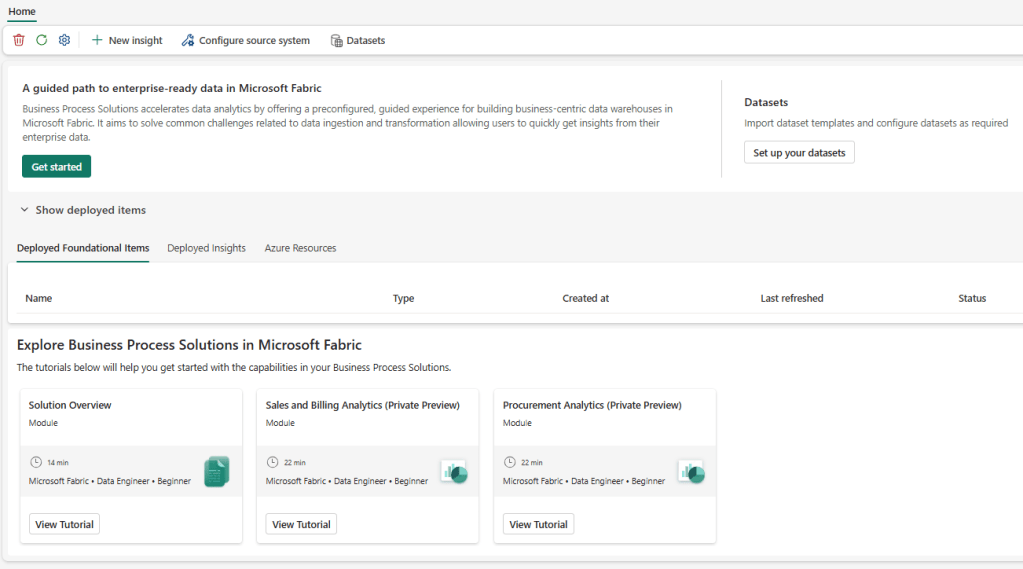This screenshot has width=1023, height=569.
Task: Click the New insight plus icon
Action: pos(97,40)
